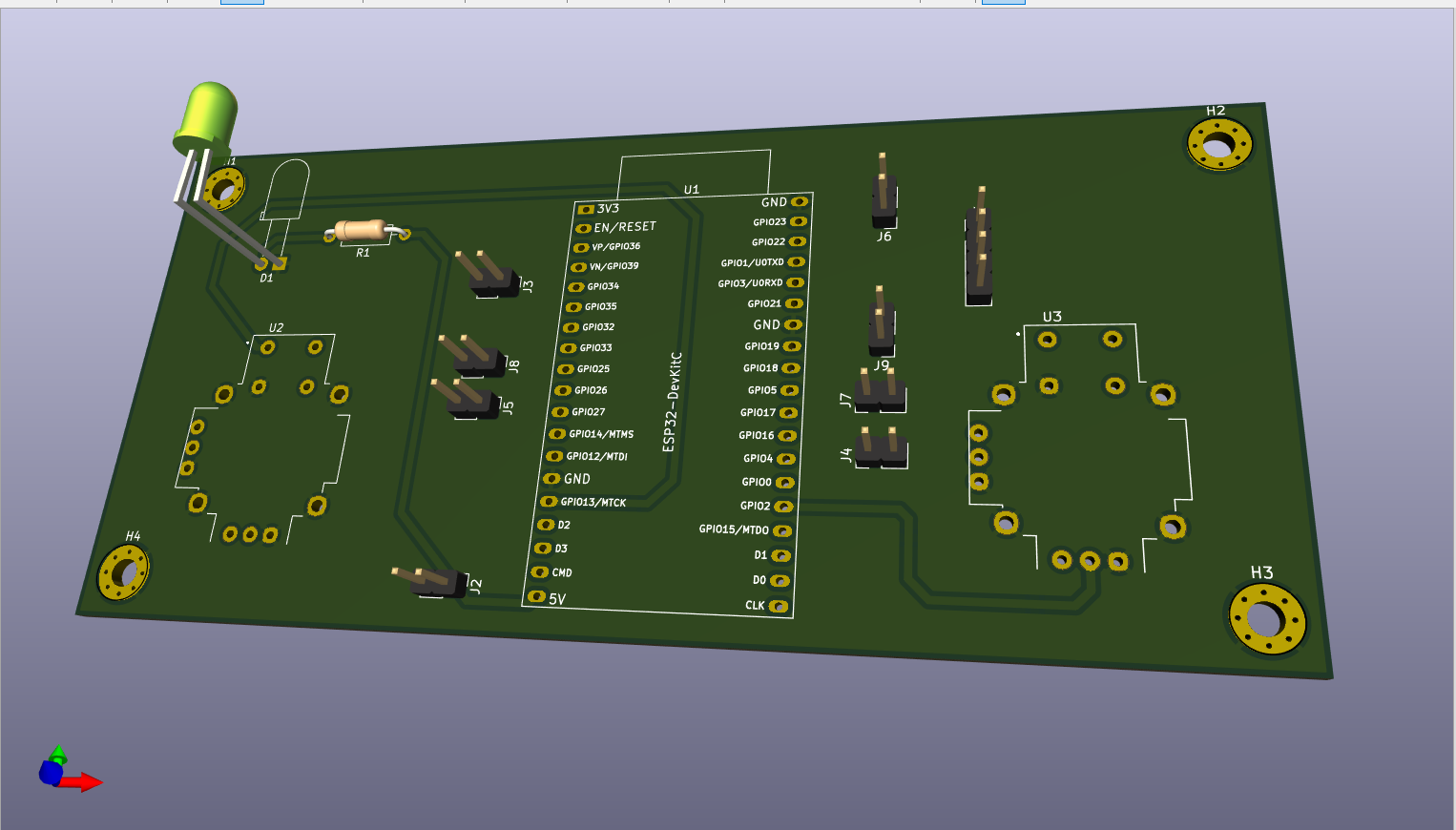Click the GPIO23 pad on U1
Viewport: 1456px width, 830px height.
pos(799,221)
